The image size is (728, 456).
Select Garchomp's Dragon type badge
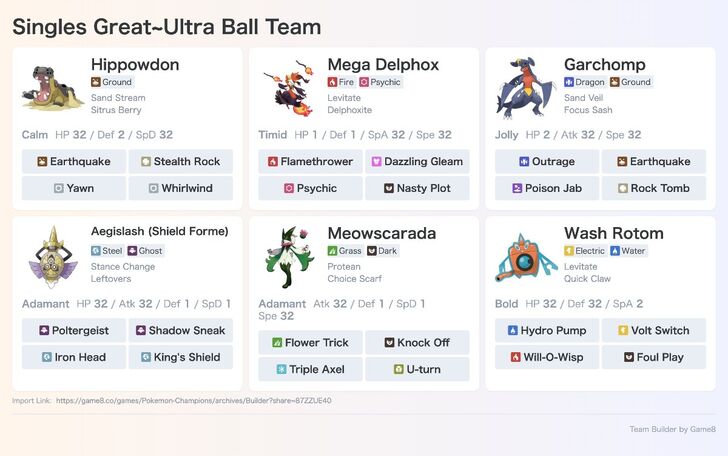click(x=585, y=82)
